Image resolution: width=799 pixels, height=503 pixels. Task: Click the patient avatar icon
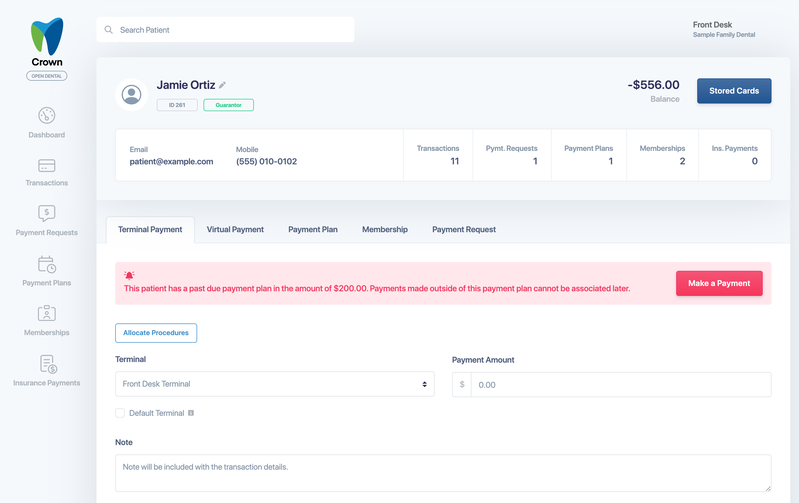coord(131,94)
